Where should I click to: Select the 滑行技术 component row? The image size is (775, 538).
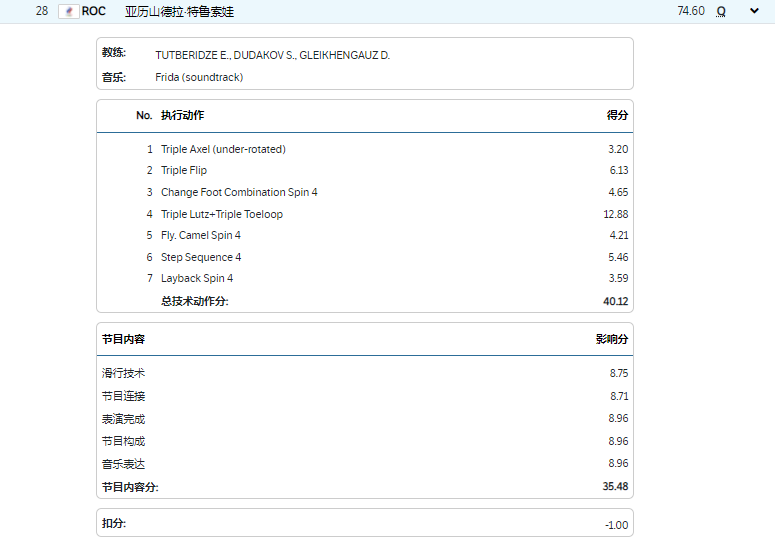[x=365, y=373]
